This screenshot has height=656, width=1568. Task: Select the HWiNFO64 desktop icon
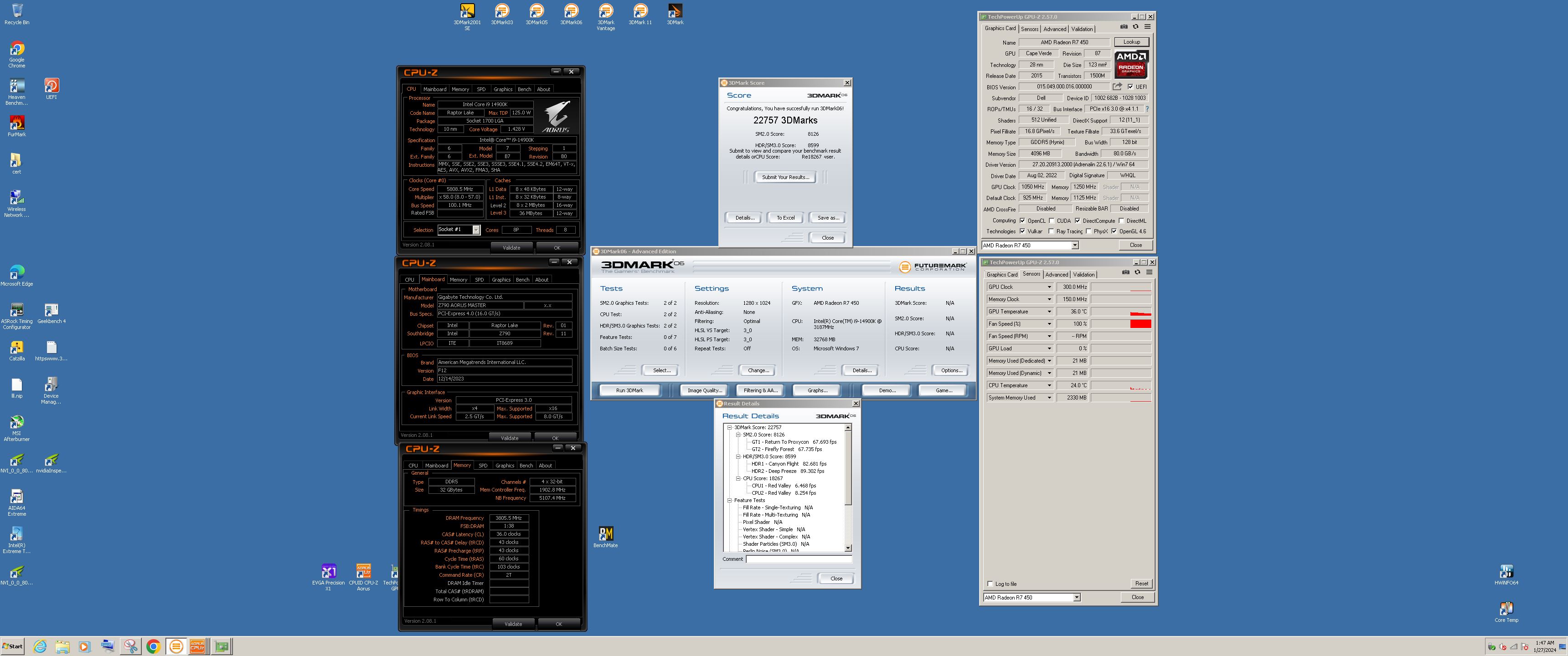click(1506, 574)
